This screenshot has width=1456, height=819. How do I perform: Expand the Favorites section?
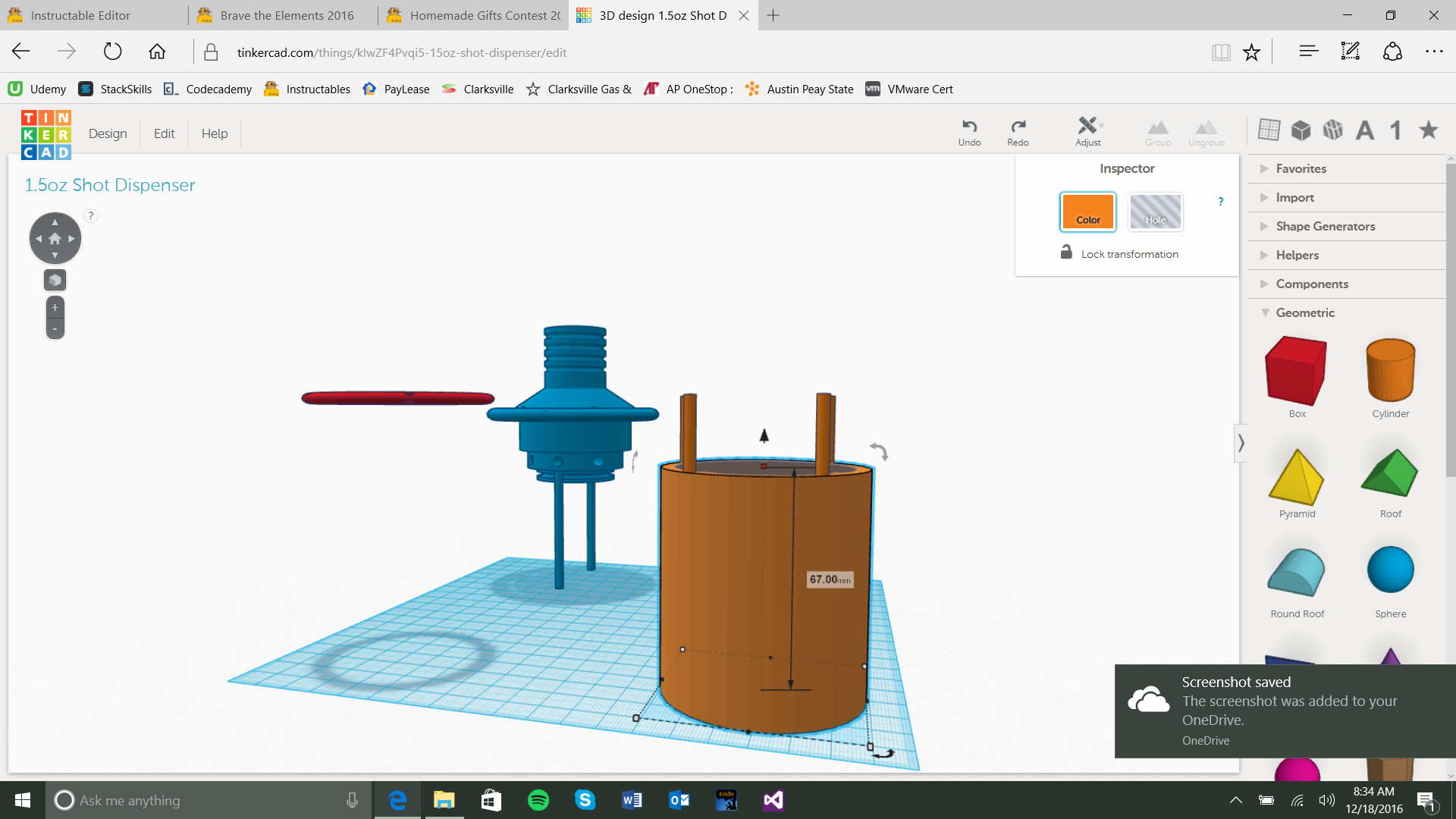tap(1301, 168)
